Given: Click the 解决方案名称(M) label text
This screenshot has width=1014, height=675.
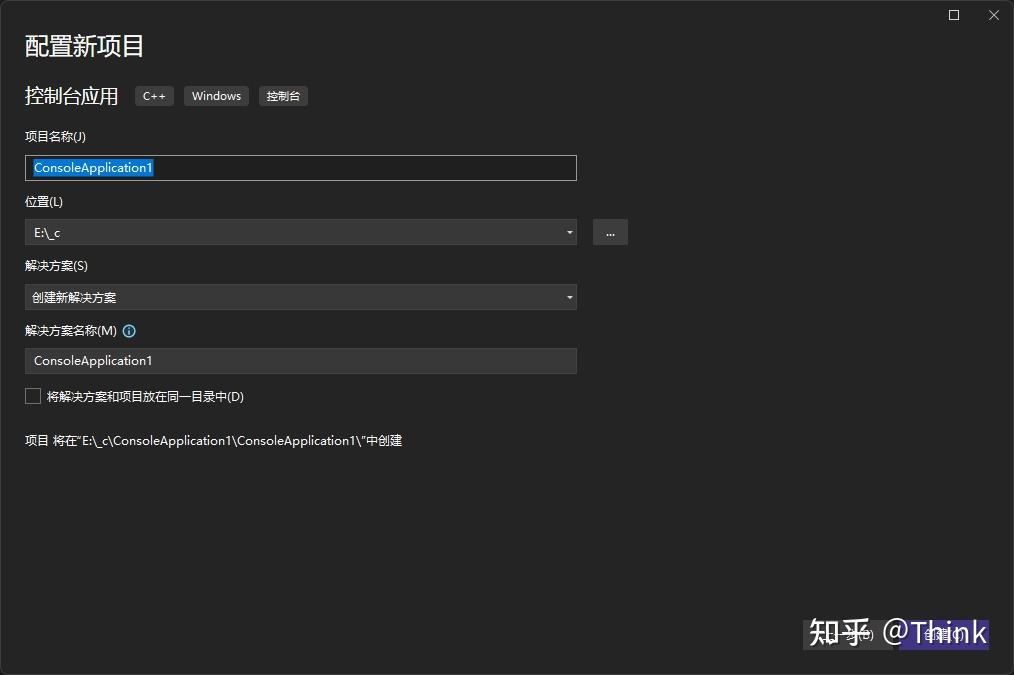Looking at the screenshot, I should click(x=70, y=331).
